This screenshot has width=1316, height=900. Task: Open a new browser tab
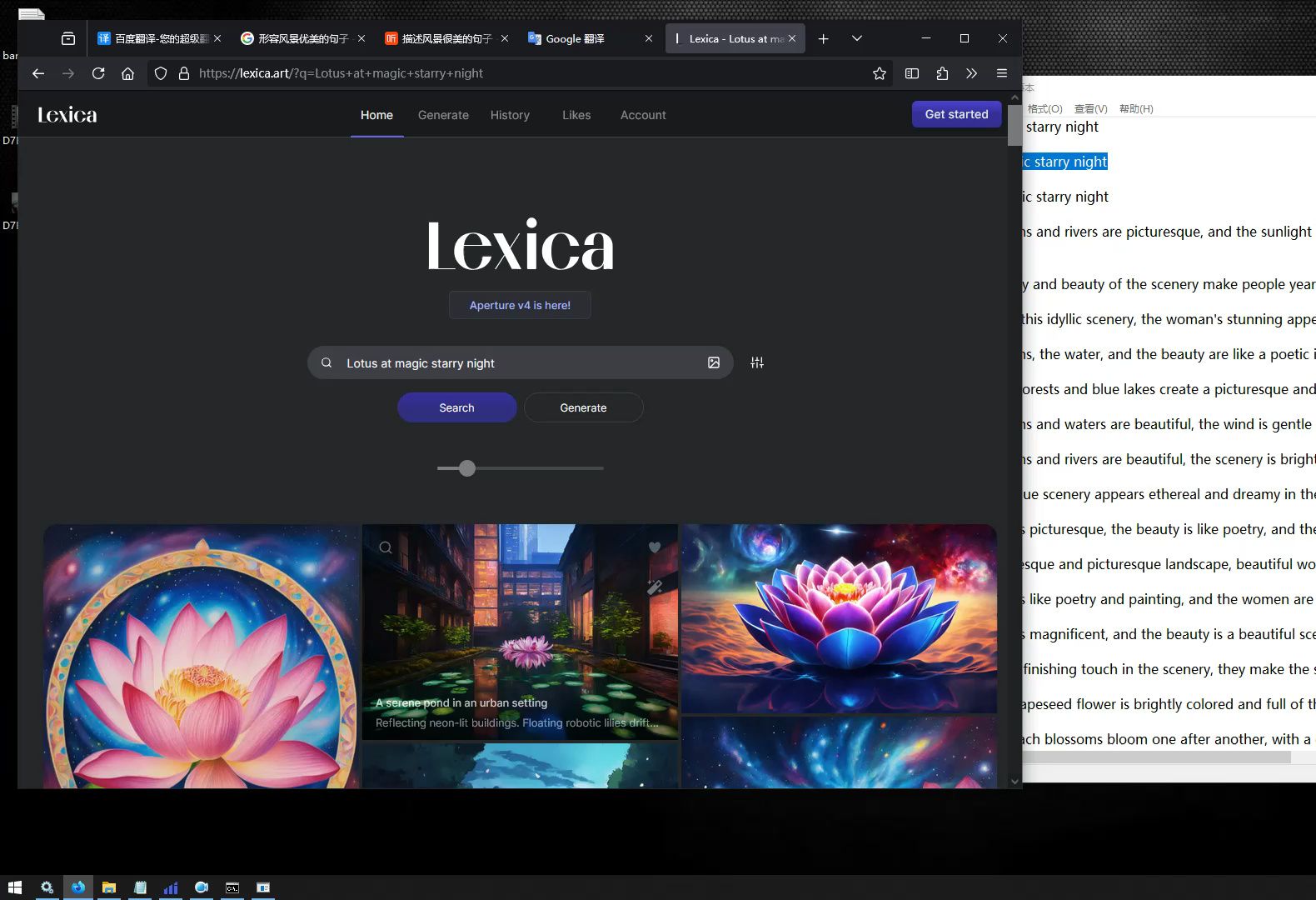823,38
